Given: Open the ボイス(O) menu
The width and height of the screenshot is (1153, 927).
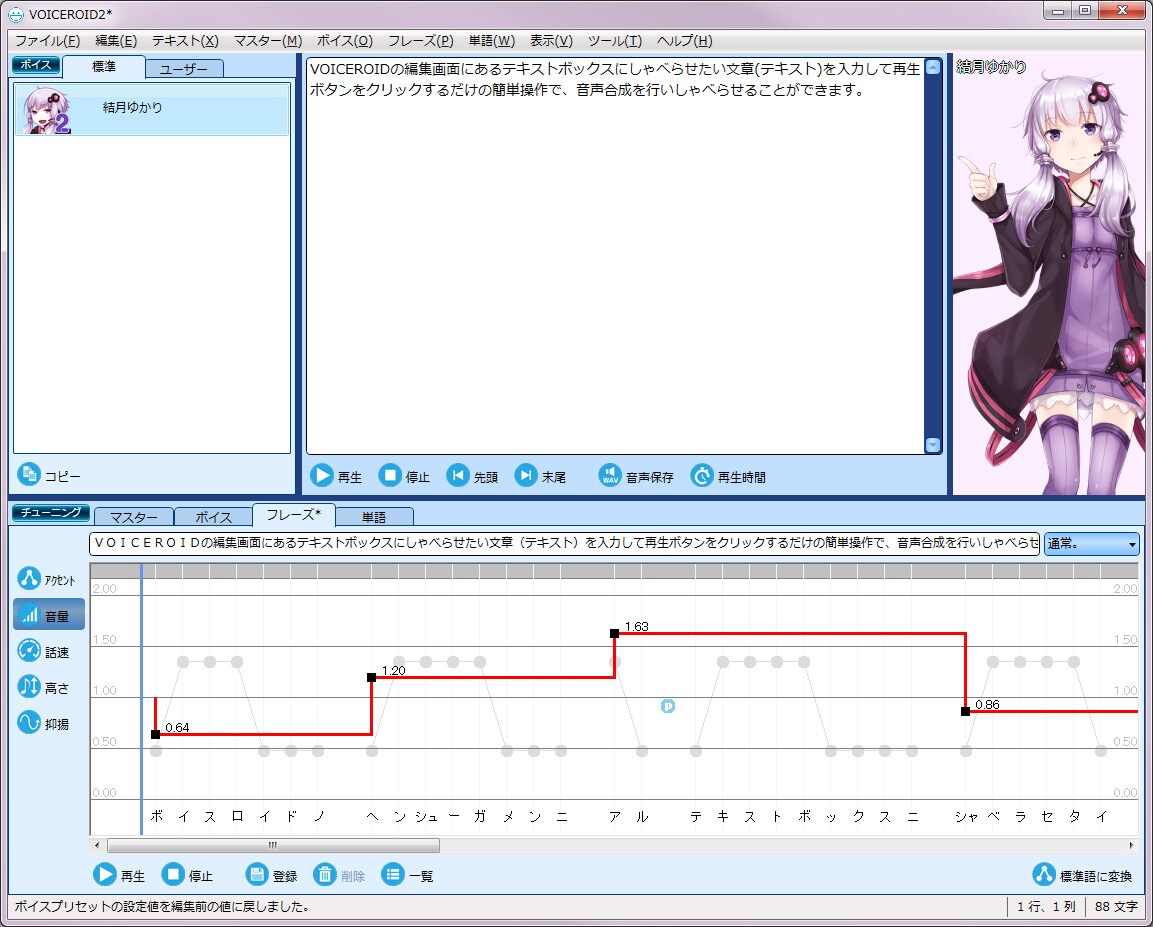Looking at the screenshot, I should [x=345, y=41].
